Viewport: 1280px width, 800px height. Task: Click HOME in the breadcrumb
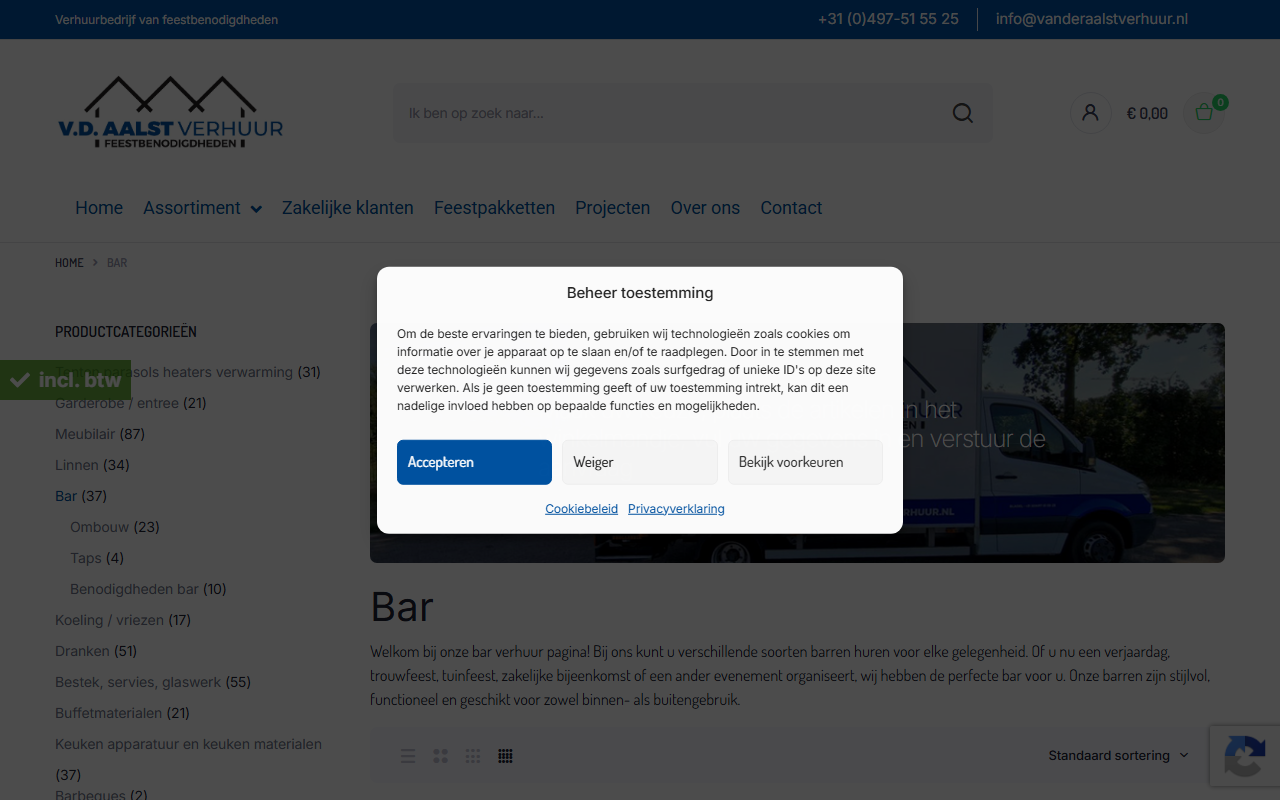tap(69, 263)
